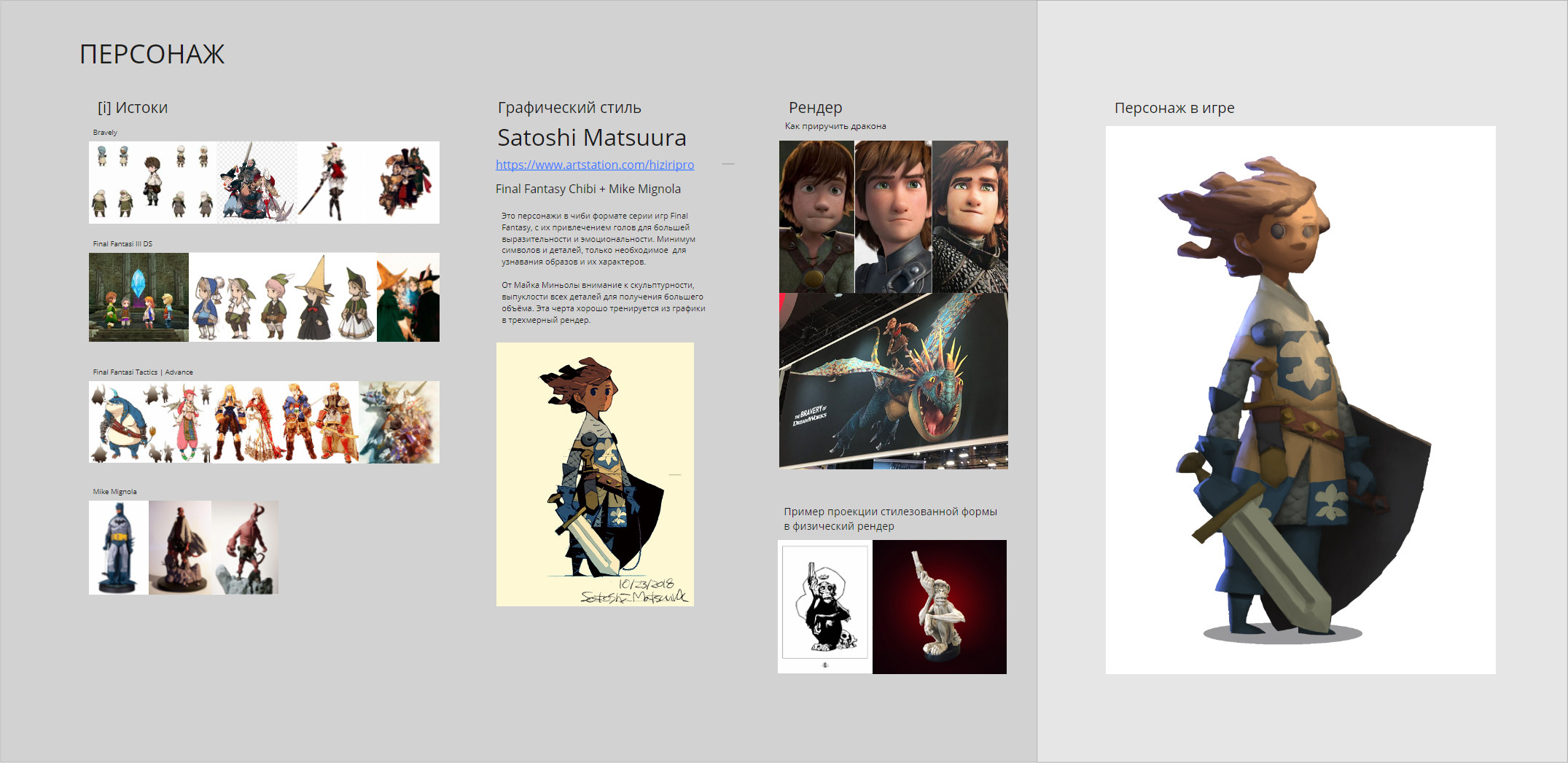Select Final Fantasy III painted mage artwork
This screenshot has width=1568, height=763.
(x=408, y=297)
